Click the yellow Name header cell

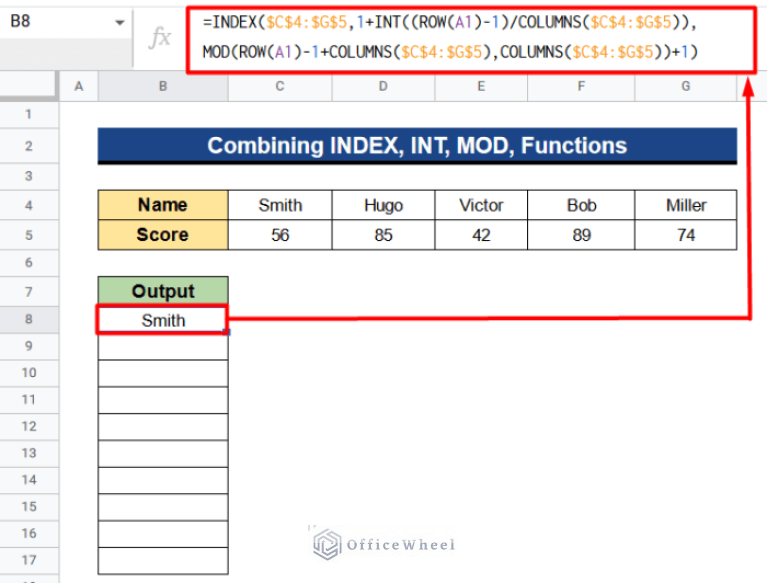(163, 205)
